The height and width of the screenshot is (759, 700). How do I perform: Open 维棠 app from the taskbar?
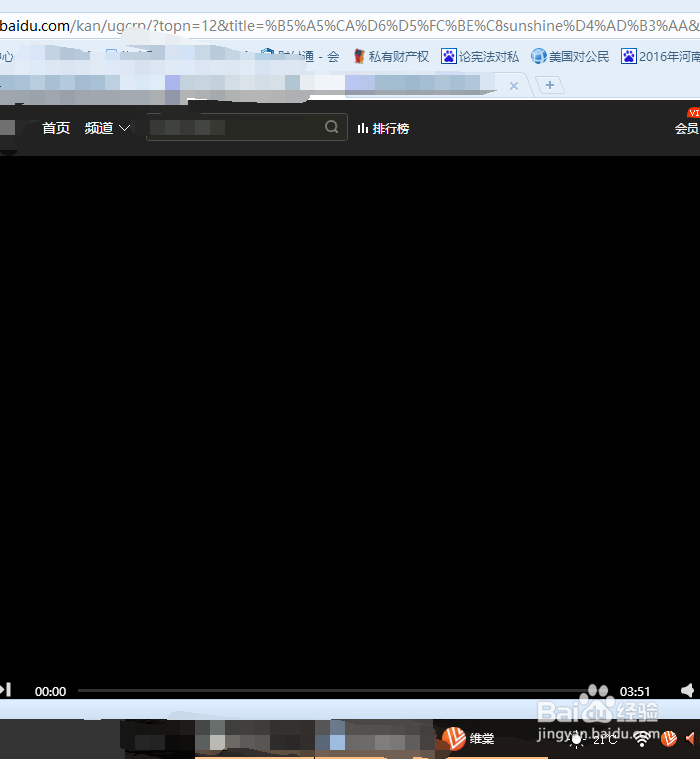click(468, 739)
